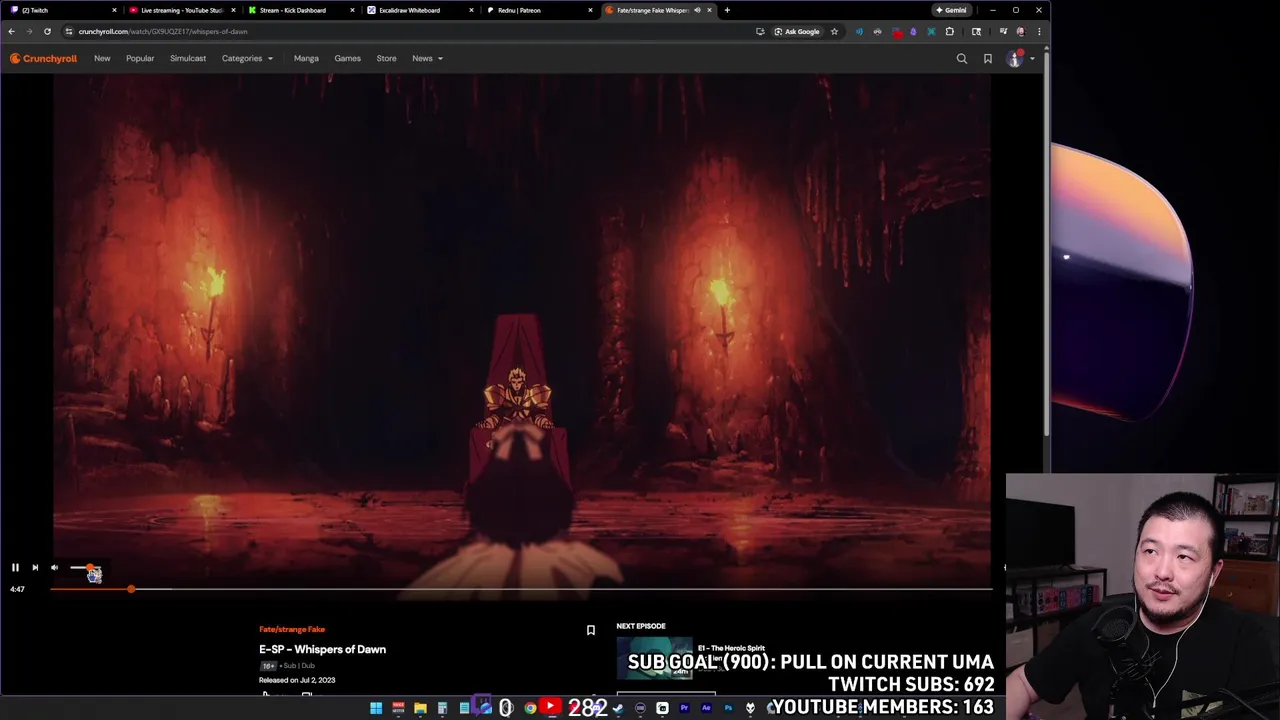Open the Crunchyroll home logo
Image resolution: width=1280 pixels, height=720 pixels.
[x=43, y=58]
